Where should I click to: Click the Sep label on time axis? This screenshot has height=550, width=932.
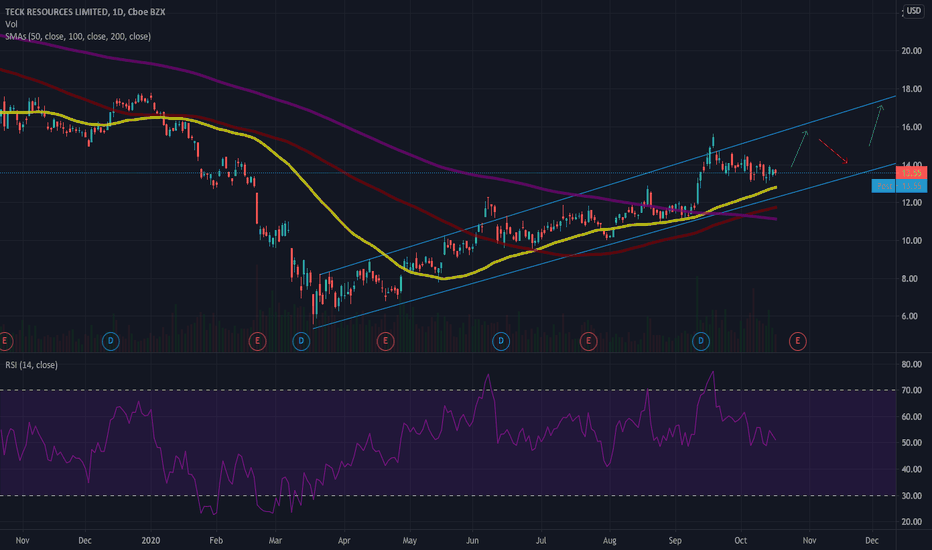coord(675,540)
